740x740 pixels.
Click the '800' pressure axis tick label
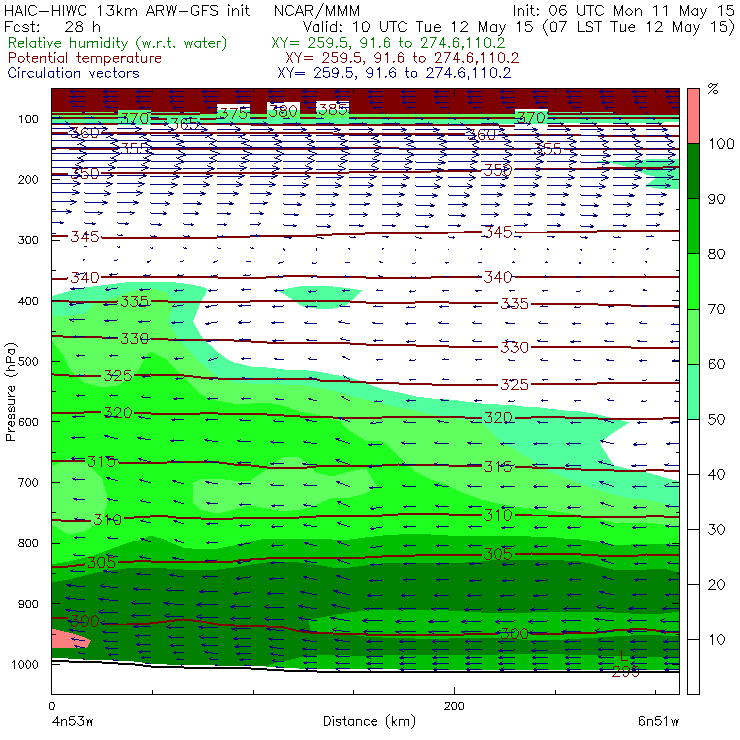pos(28,543)
